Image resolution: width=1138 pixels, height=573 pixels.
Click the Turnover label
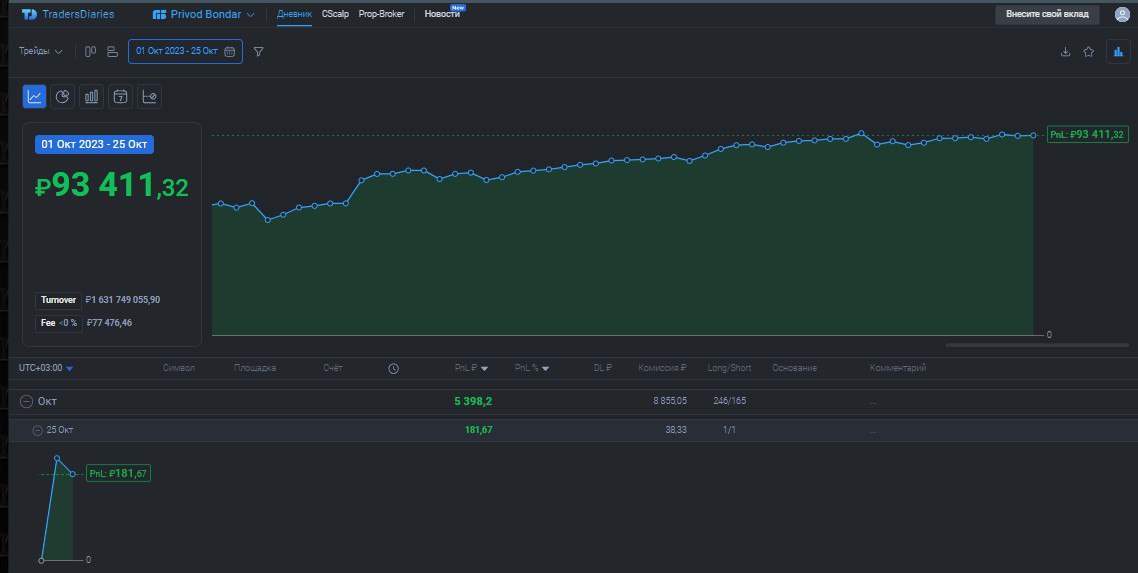pyautogui.click(x=58, y=300)
